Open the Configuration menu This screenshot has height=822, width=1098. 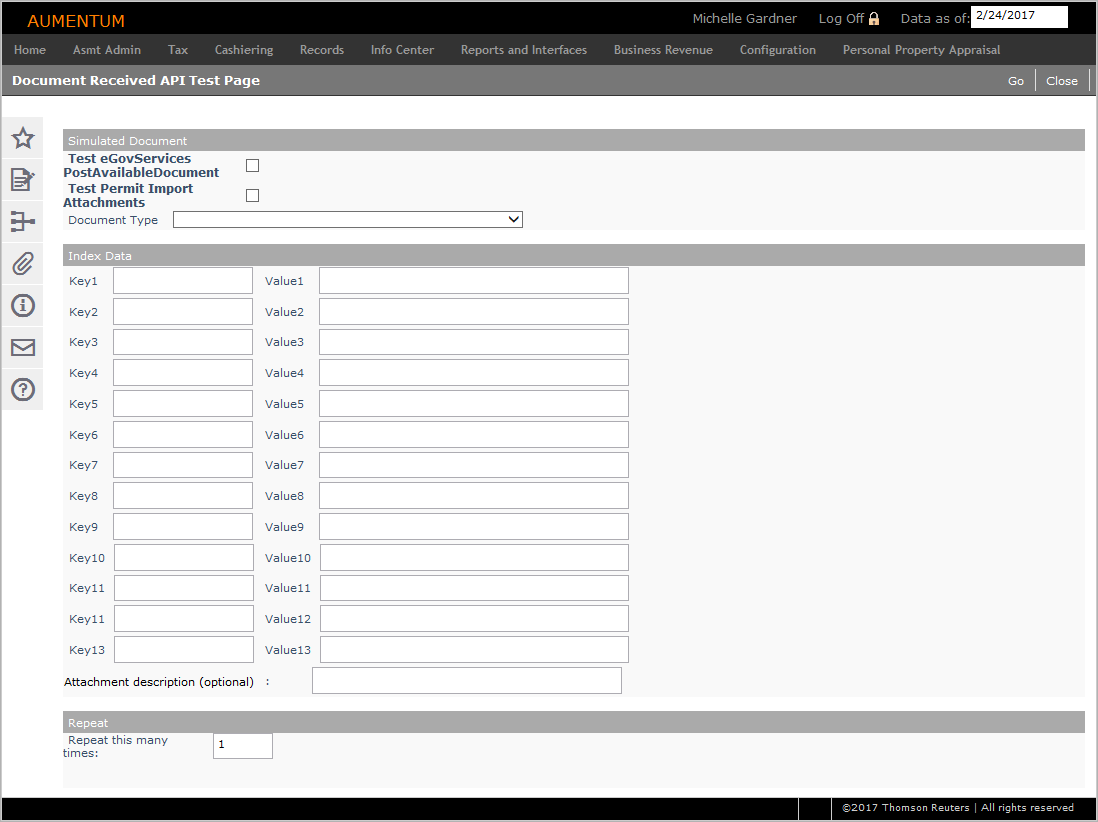coord(777,50)
